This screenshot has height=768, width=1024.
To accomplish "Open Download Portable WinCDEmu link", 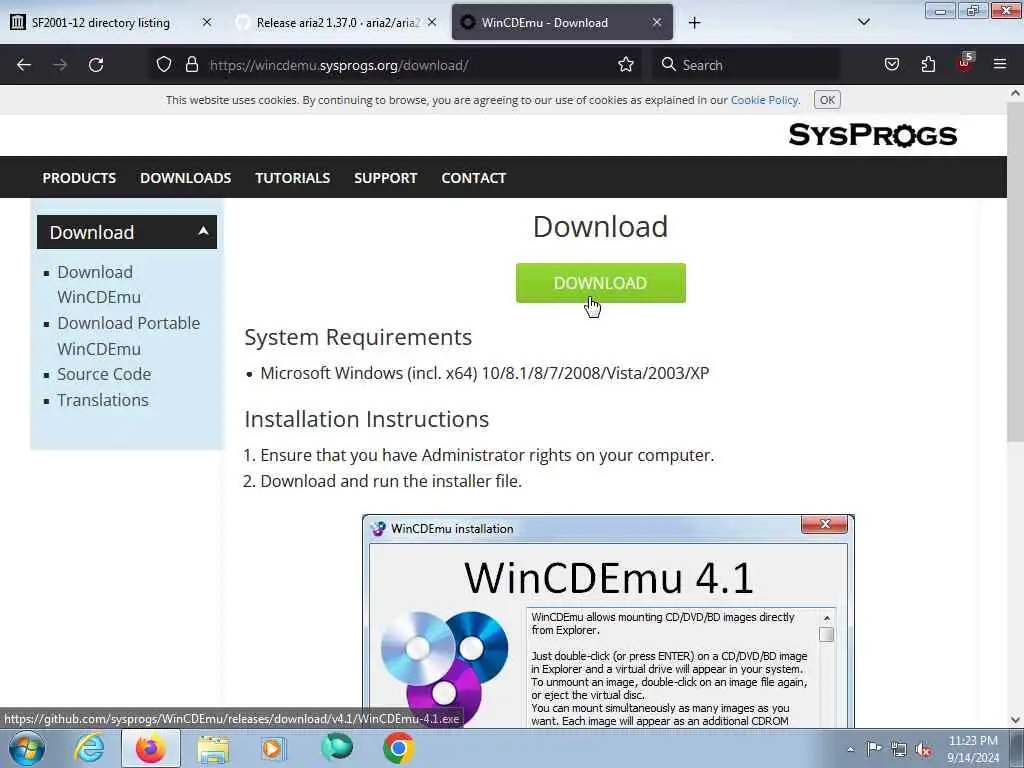I will pos(128,336).
